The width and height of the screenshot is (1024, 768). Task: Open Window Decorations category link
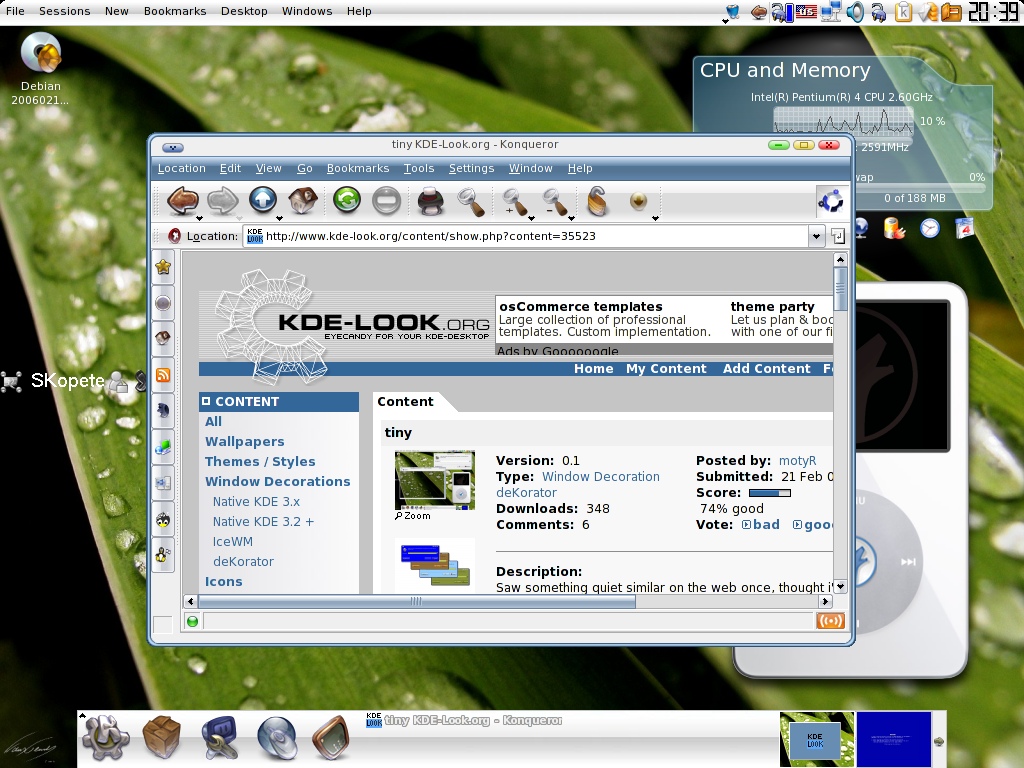(x=278, y=481)
